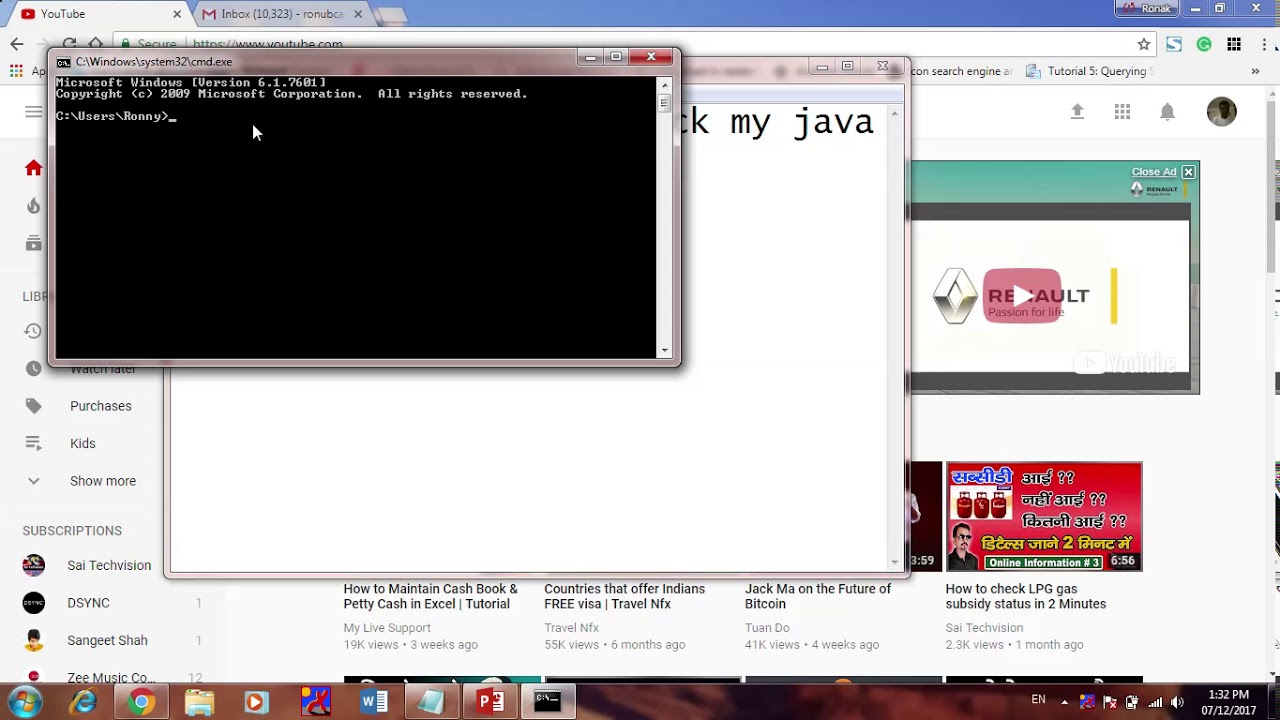Go back in Chrome

point(16,44)
